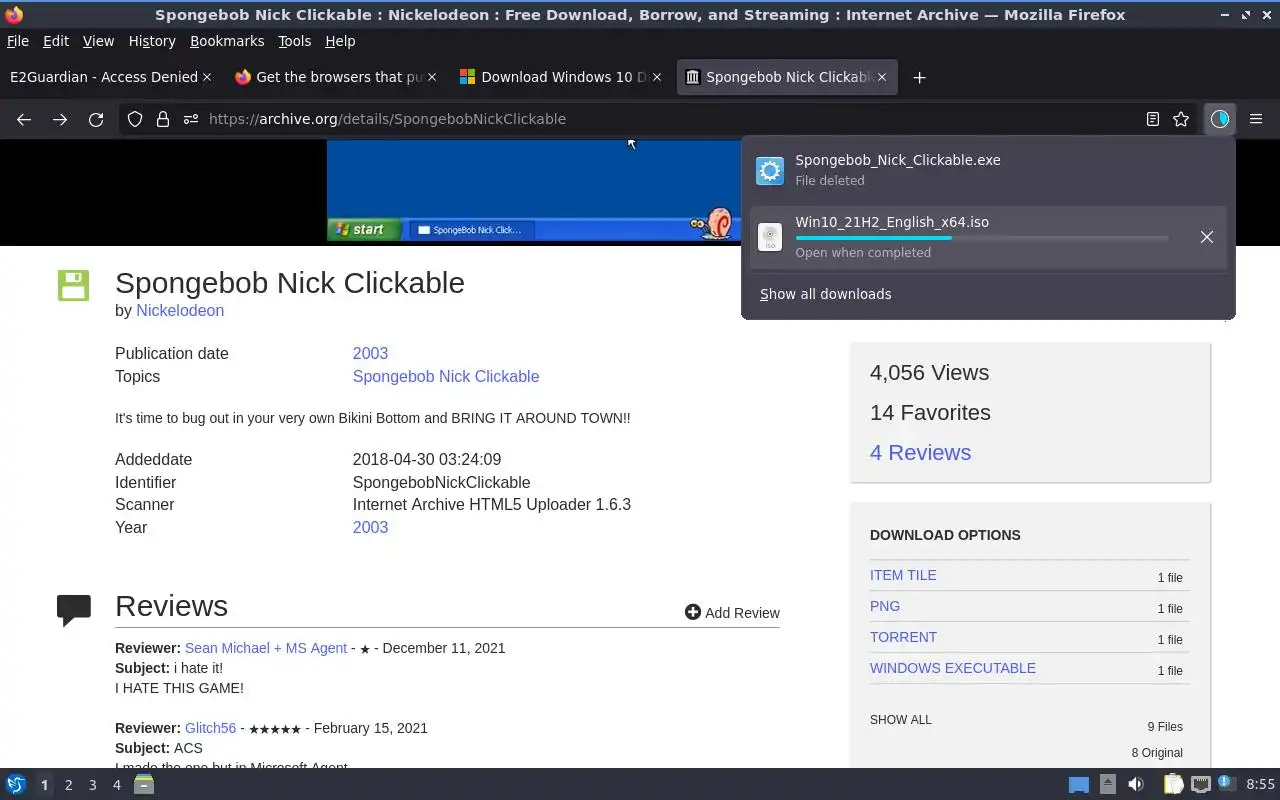Cancel the Win10 ISO download

(1207, 237)
